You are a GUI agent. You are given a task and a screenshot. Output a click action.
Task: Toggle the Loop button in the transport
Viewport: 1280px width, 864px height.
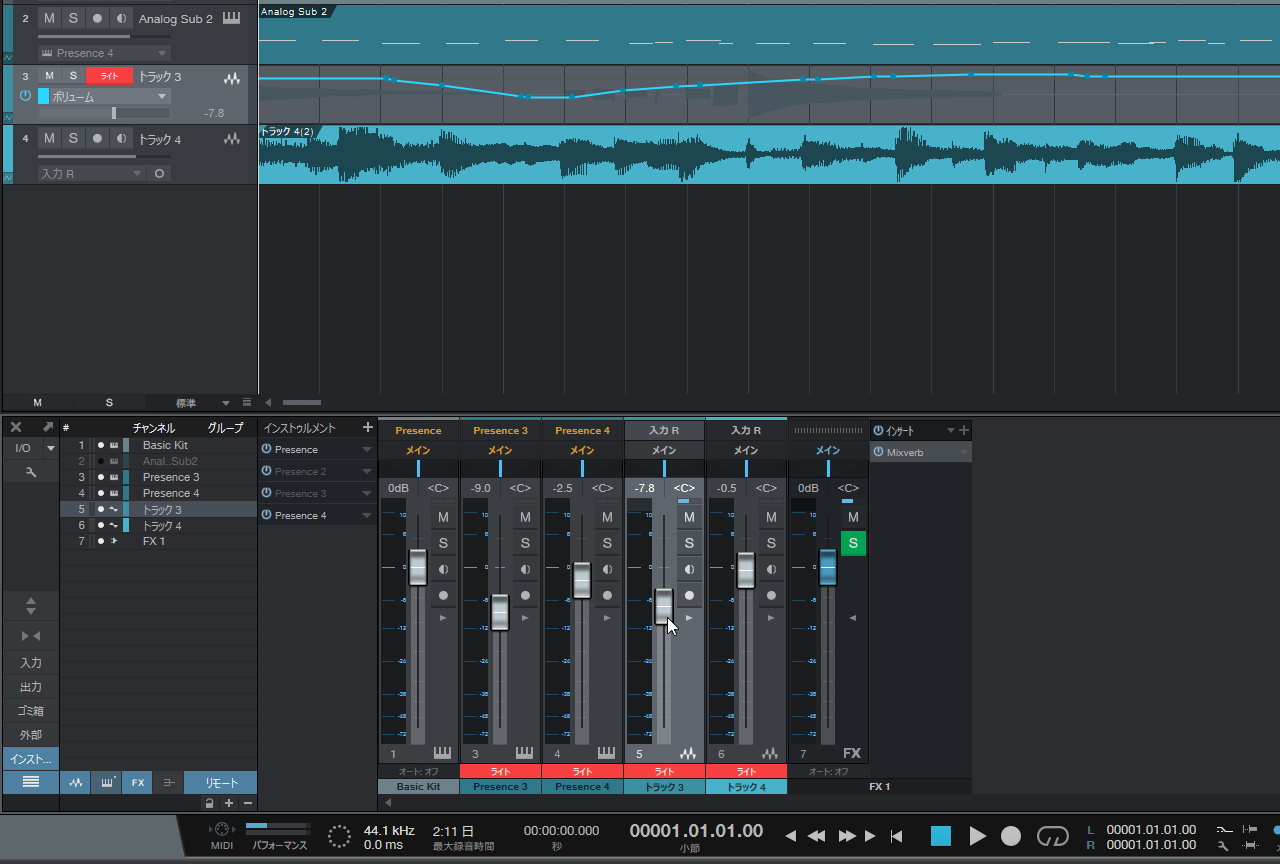(x=1053, y=836)
